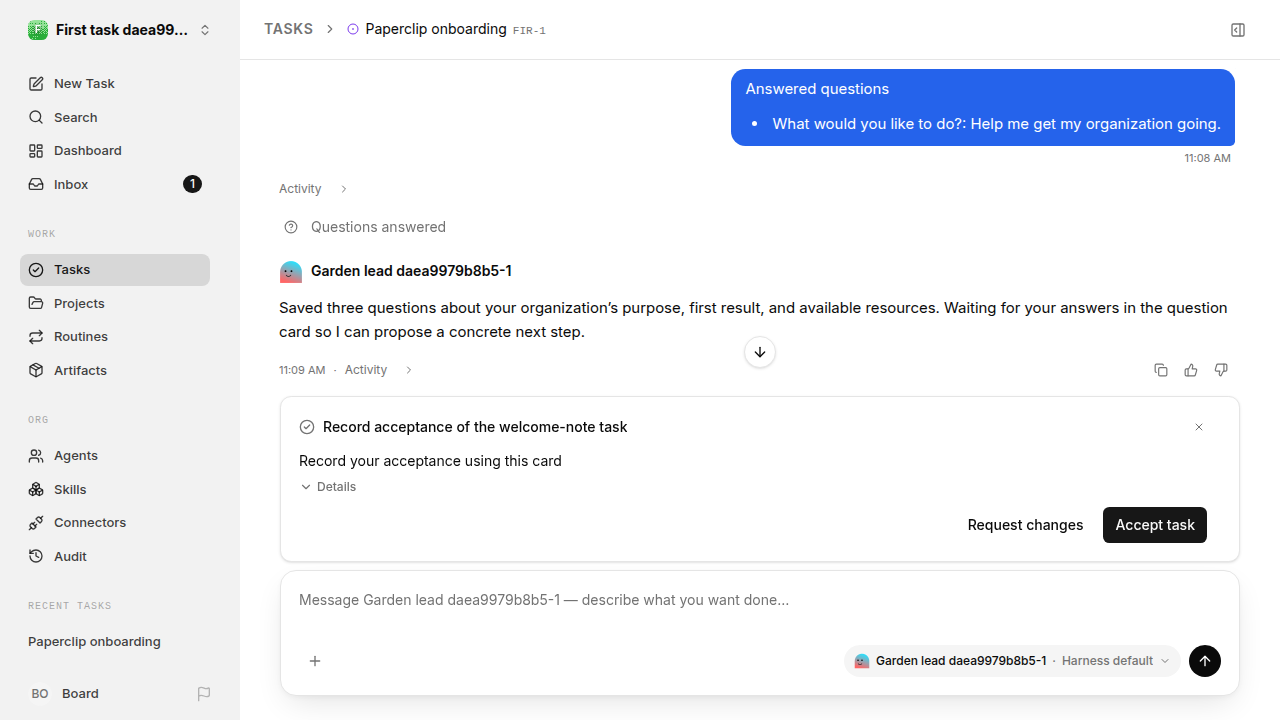Viewport: 1280px width, 720px height.
Task: Navigate to TASKS breadcrumb
Action: click(x=289, y=29)
